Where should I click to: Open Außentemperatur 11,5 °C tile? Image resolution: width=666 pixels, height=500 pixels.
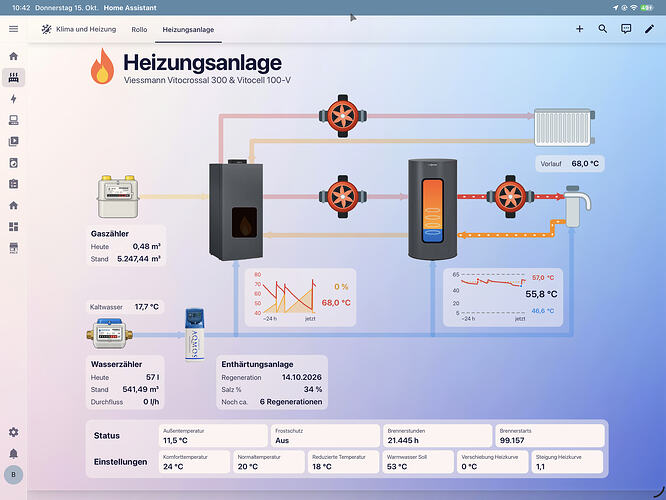213,436
